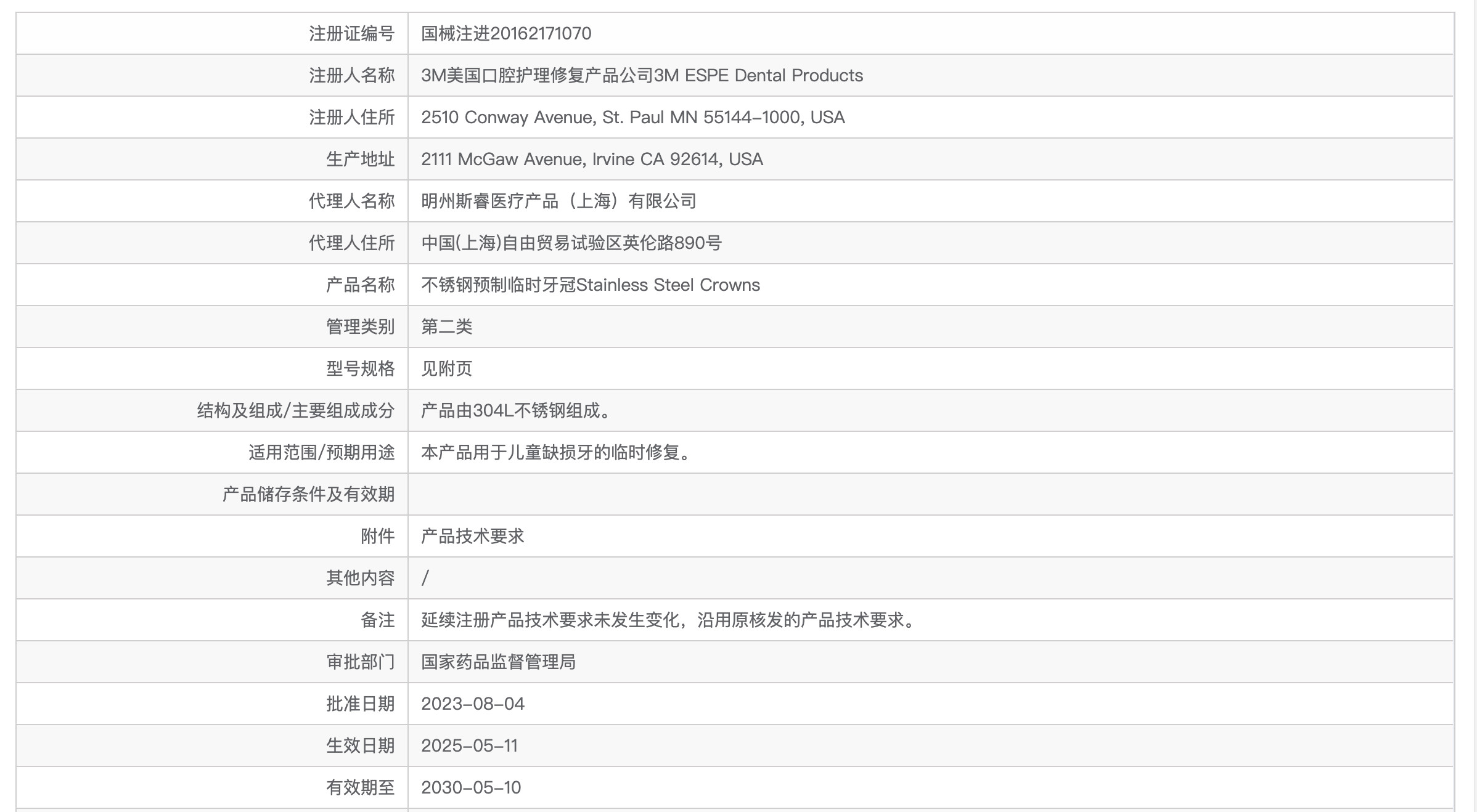Click registration number 国械注进20162171070

click(505, 33)
